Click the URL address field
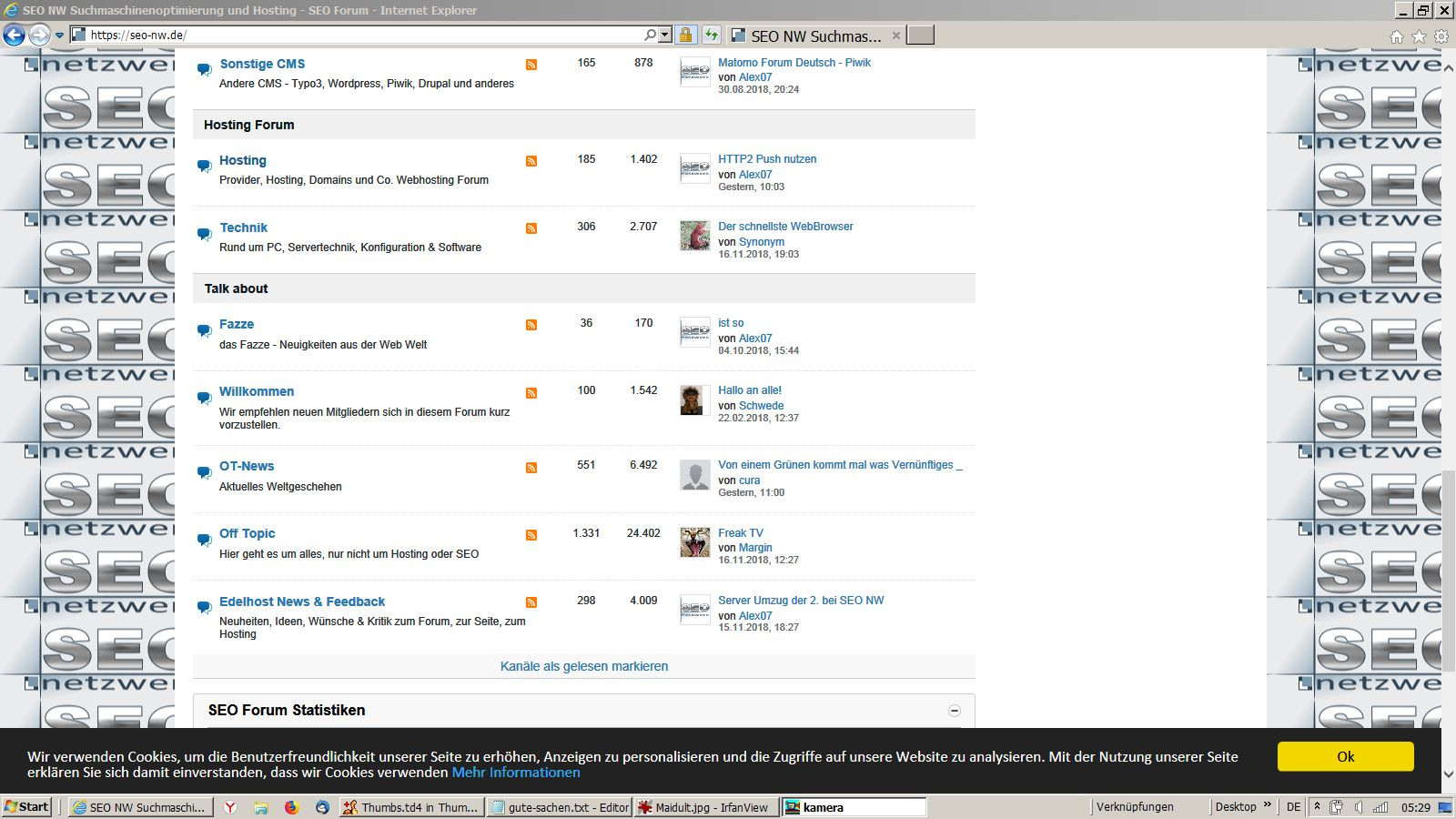 click(x=364, y=35)
